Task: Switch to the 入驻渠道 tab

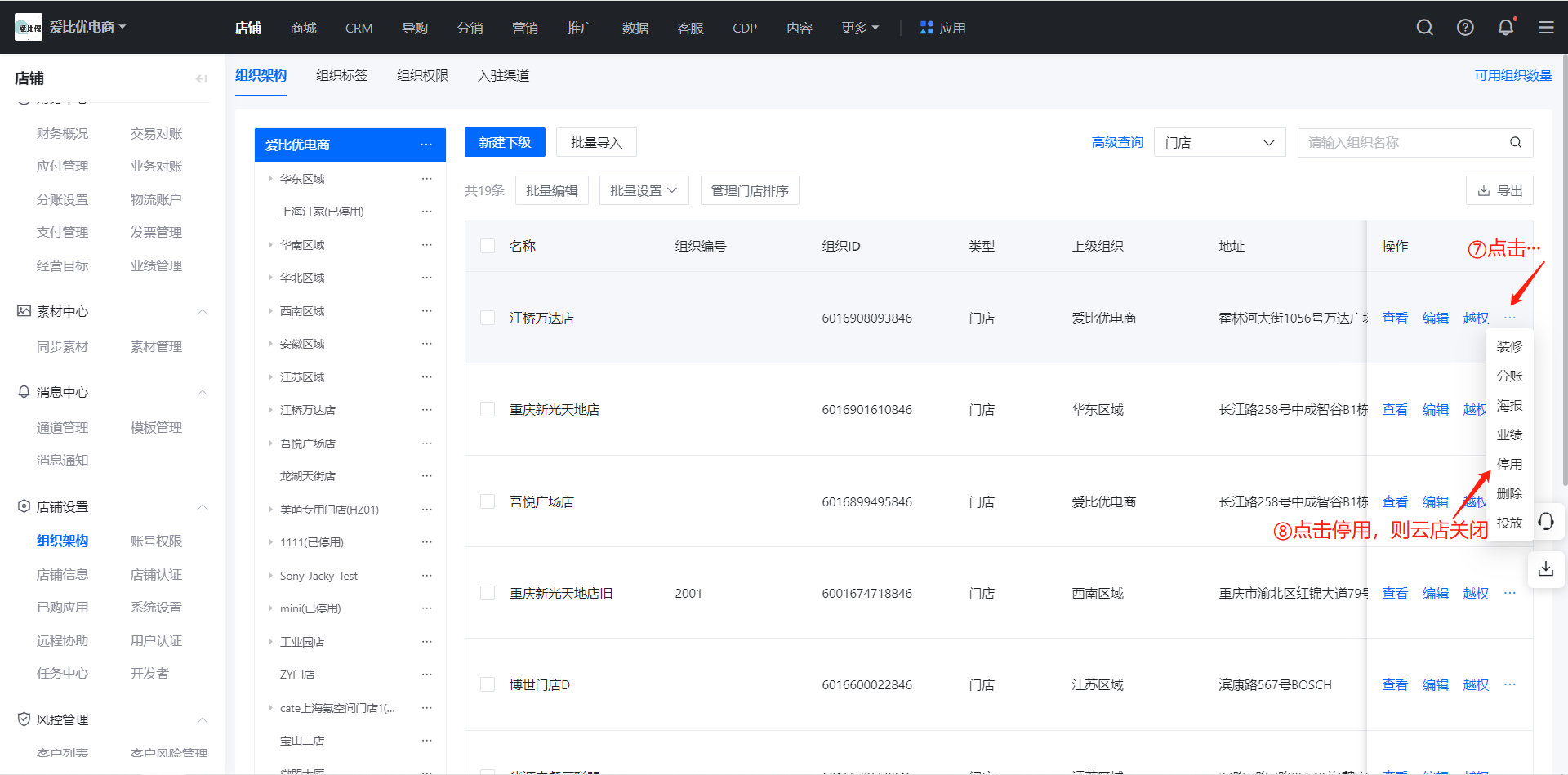Action: [x=503, y=75]
